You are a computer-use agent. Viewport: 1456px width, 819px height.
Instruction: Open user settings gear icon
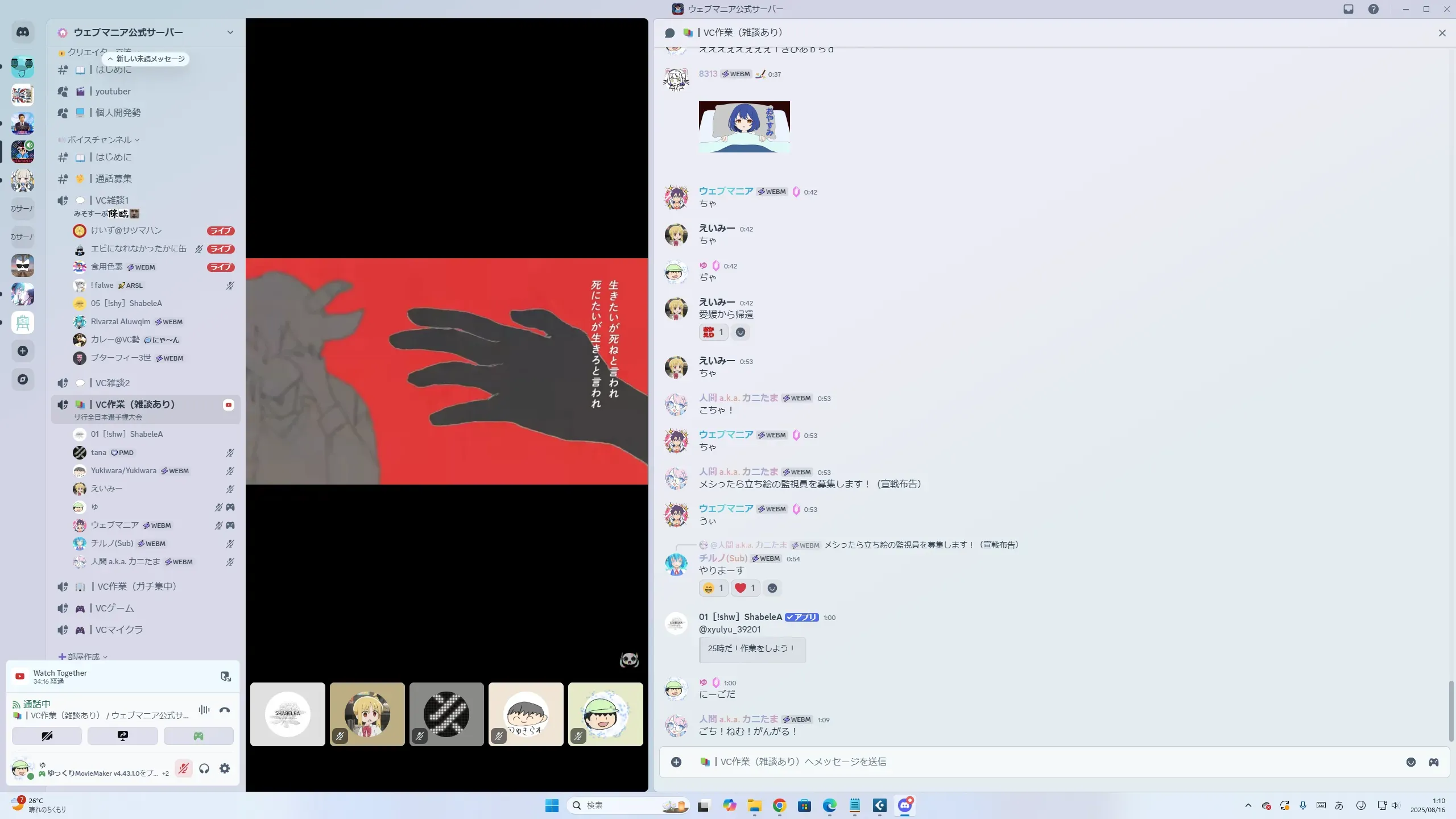pyautogui.click(x=225, y=769)
